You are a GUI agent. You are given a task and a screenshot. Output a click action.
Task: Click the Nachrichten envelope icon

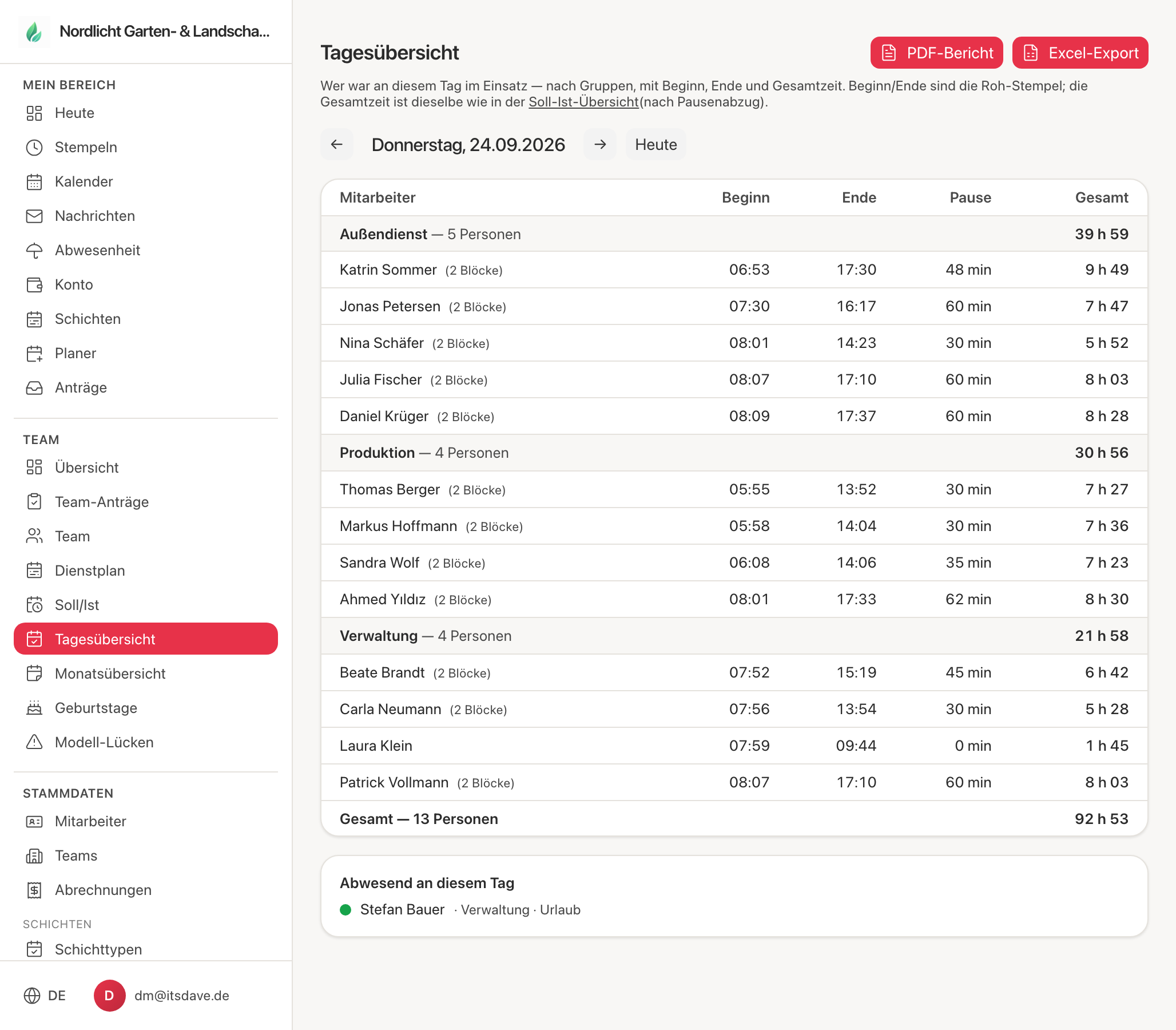pos(34,216)
